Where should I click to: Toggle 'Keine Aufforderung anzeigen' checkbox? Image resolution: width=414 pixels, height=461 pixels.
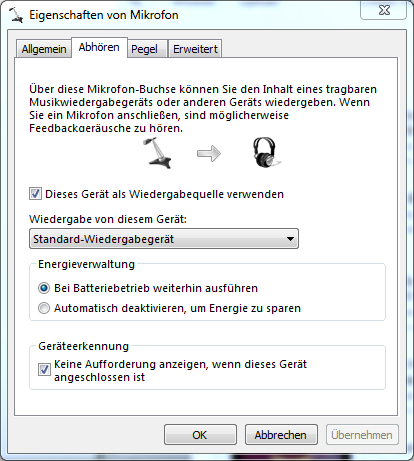pyautogui.click(x=44, y=369)
